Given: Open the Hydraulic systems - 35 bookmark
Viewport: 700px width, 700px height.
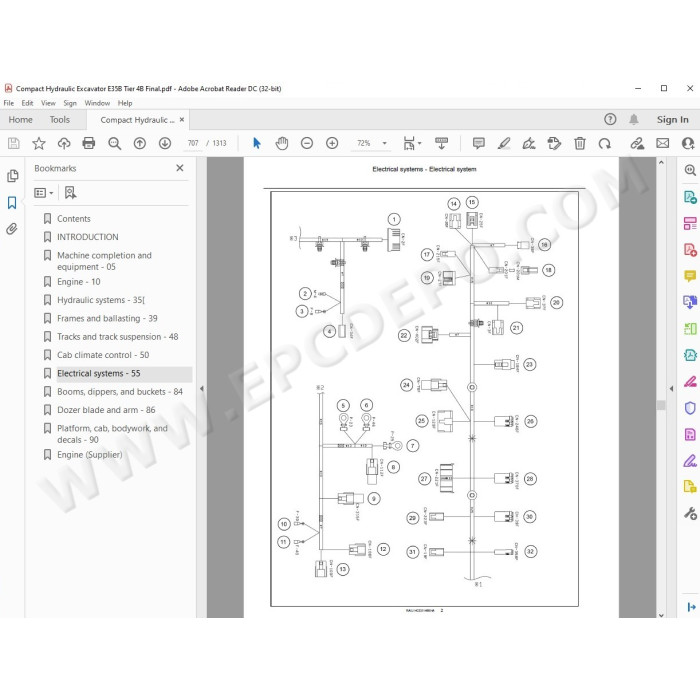Looking at the screenshot, I should (101, 300).
